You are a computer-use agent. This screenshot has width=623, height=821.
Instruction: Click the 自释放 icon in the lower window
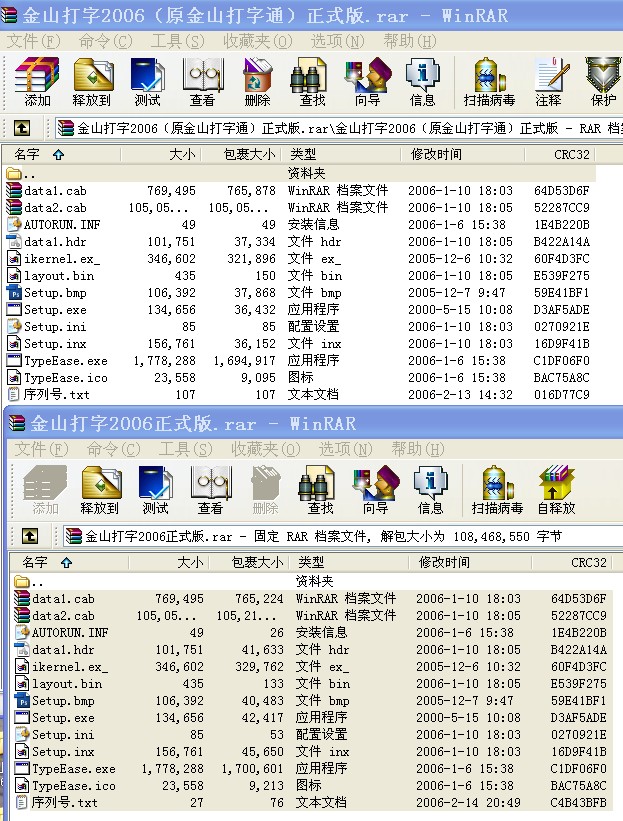tap(557, 490)
